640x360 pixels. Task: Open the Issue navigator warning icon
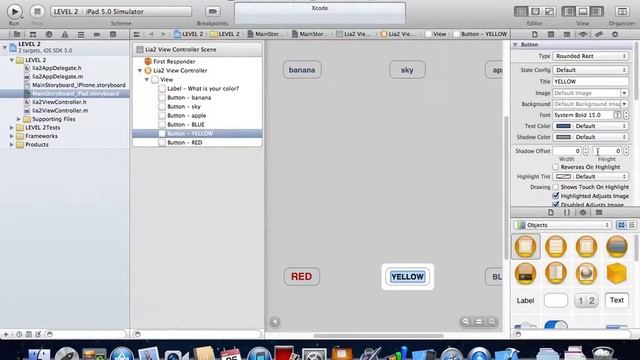65,34
